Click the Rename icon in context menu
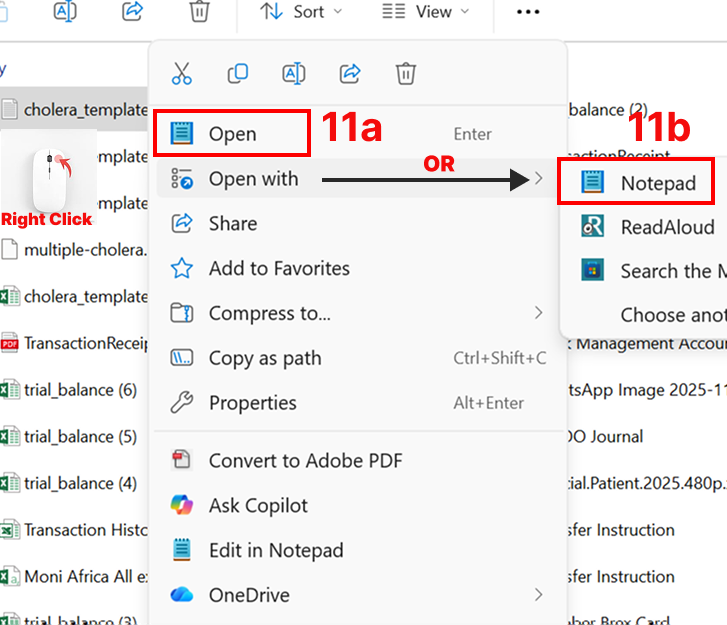The height and width of the screenshot is (625, 727). pos(294,73)
